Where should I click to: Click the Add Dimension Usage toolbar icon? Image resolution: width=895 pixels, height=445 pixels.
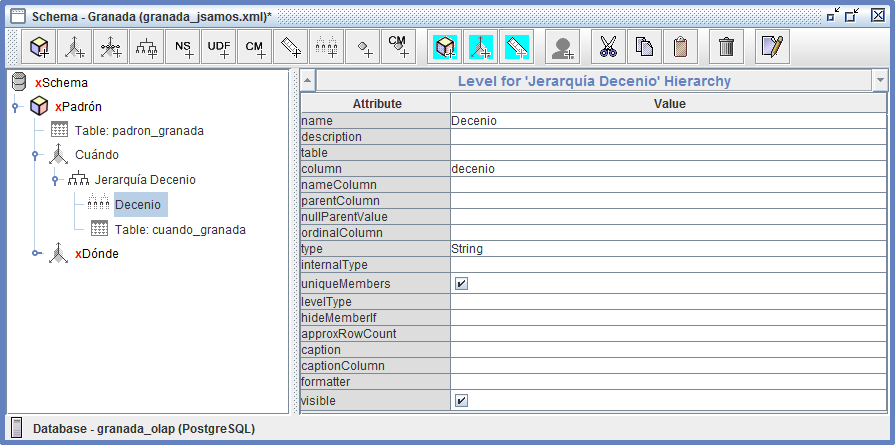[x=111, y=47]
